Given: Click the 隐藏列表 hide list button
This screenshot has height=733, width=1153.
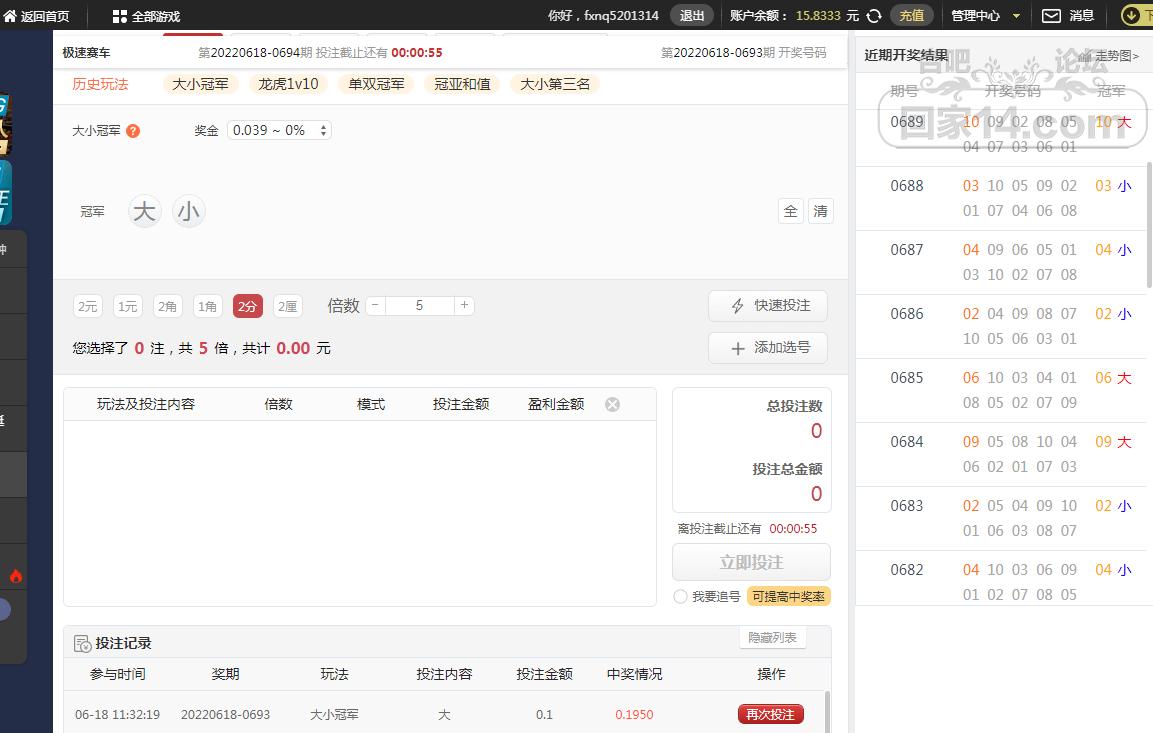Looking at the screenshot, I should point(772,637).
